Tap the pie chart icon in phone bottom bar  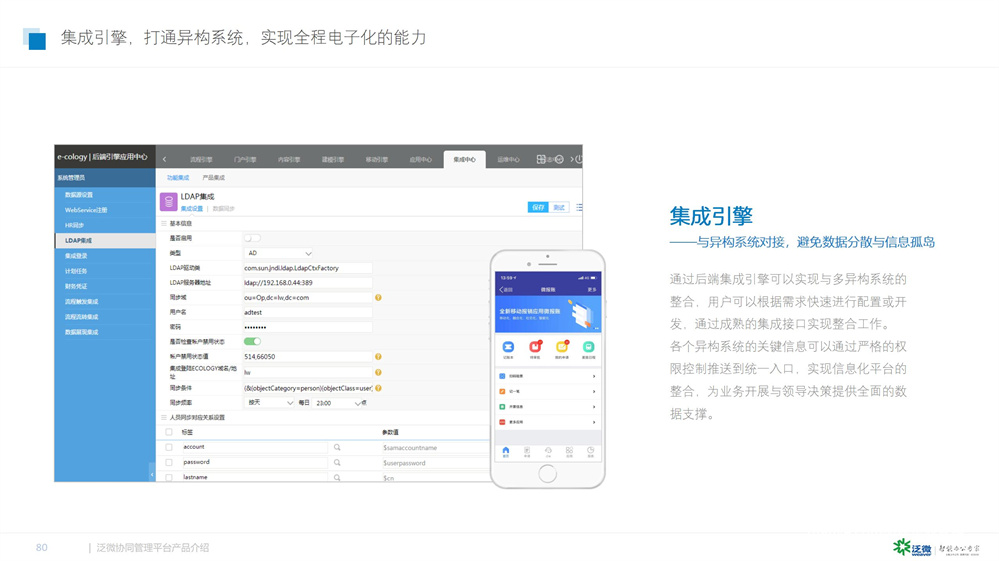pyautogui.click(x=591, y=451)
